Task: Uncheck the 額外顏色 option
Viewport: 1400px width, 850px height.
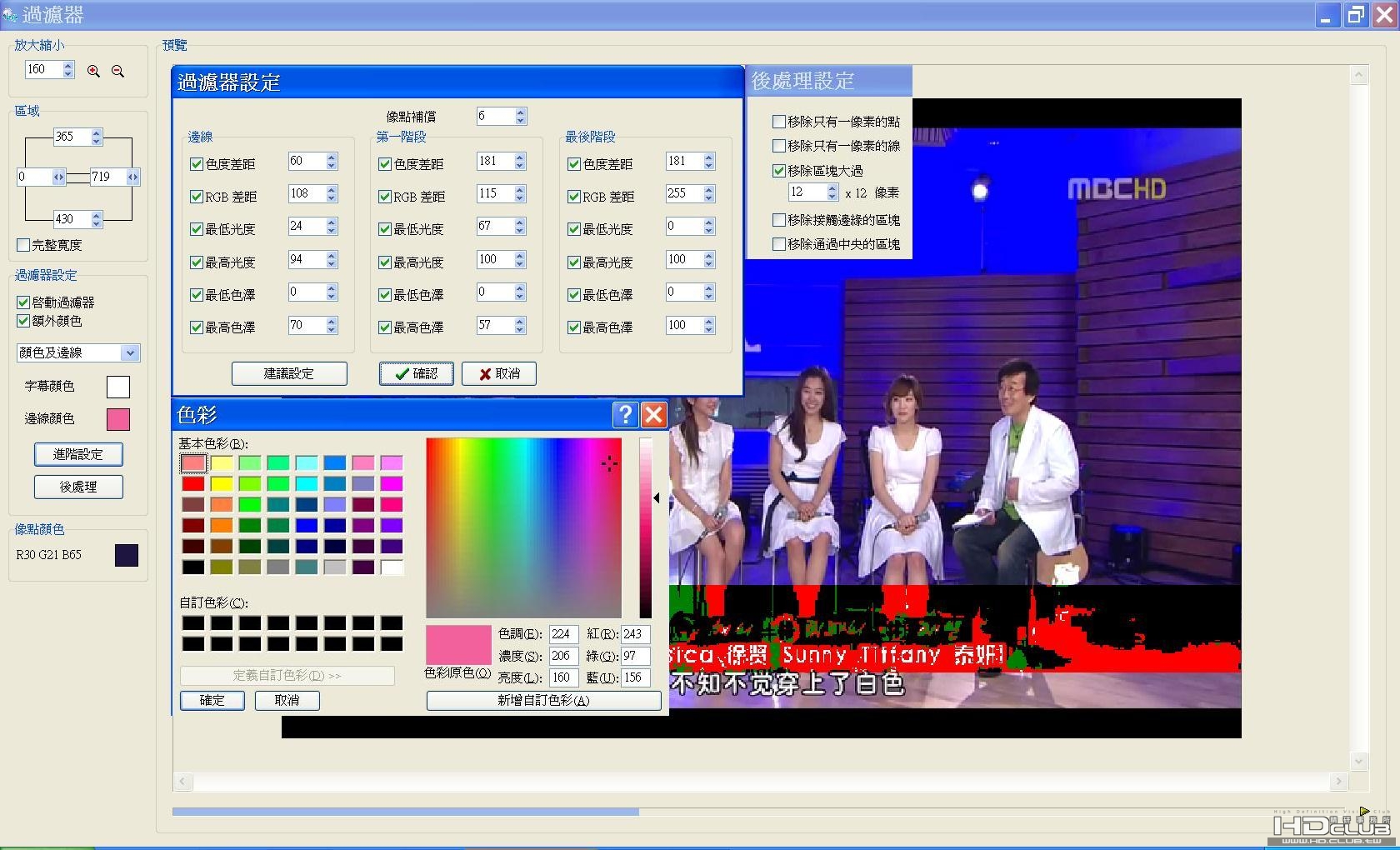Action: tap(23, 321)
